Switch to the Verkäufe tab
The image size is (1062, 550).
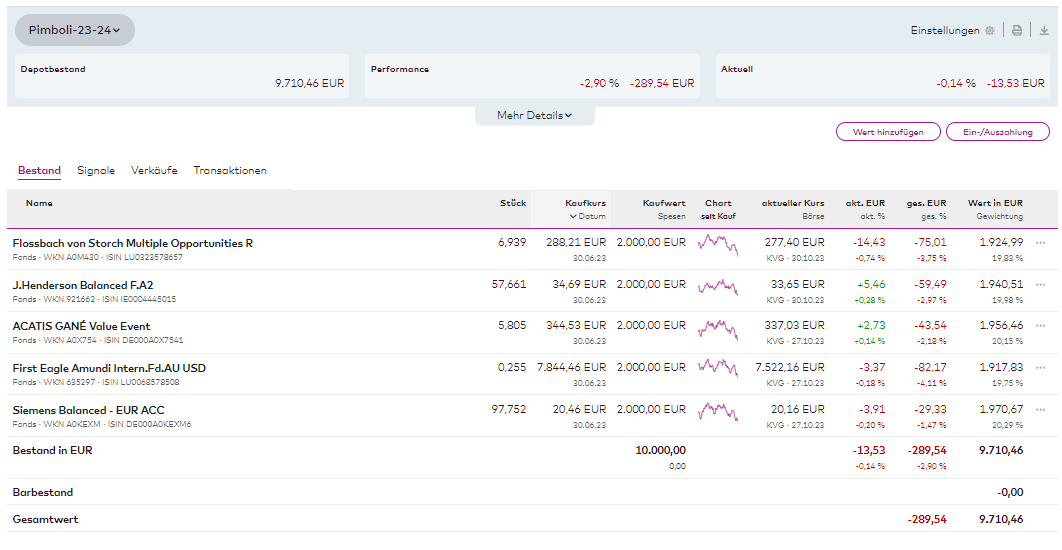[x=154, y=171]
